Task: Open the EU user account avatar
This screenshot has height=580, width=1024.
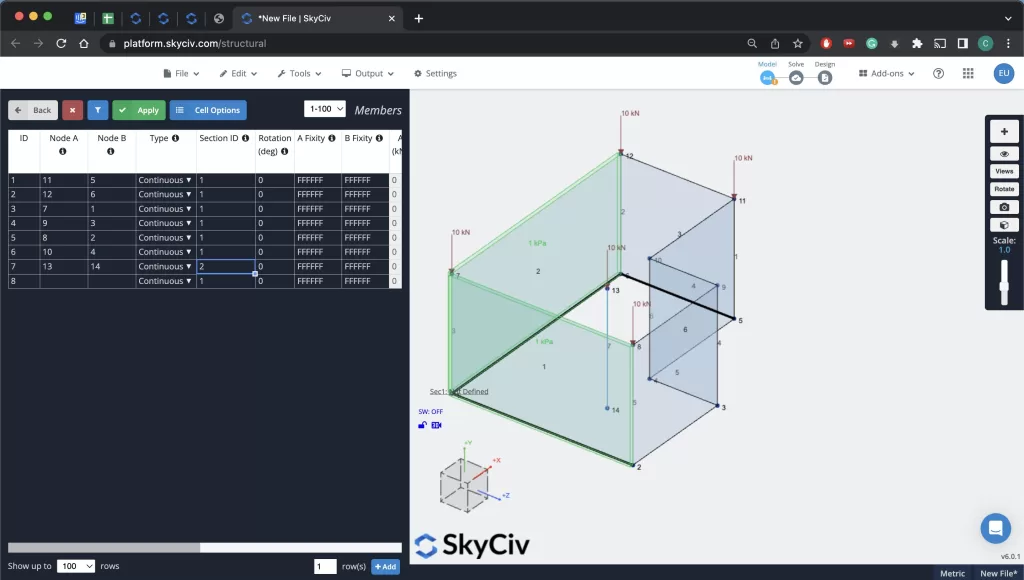Action: [x=1004, y=74]
